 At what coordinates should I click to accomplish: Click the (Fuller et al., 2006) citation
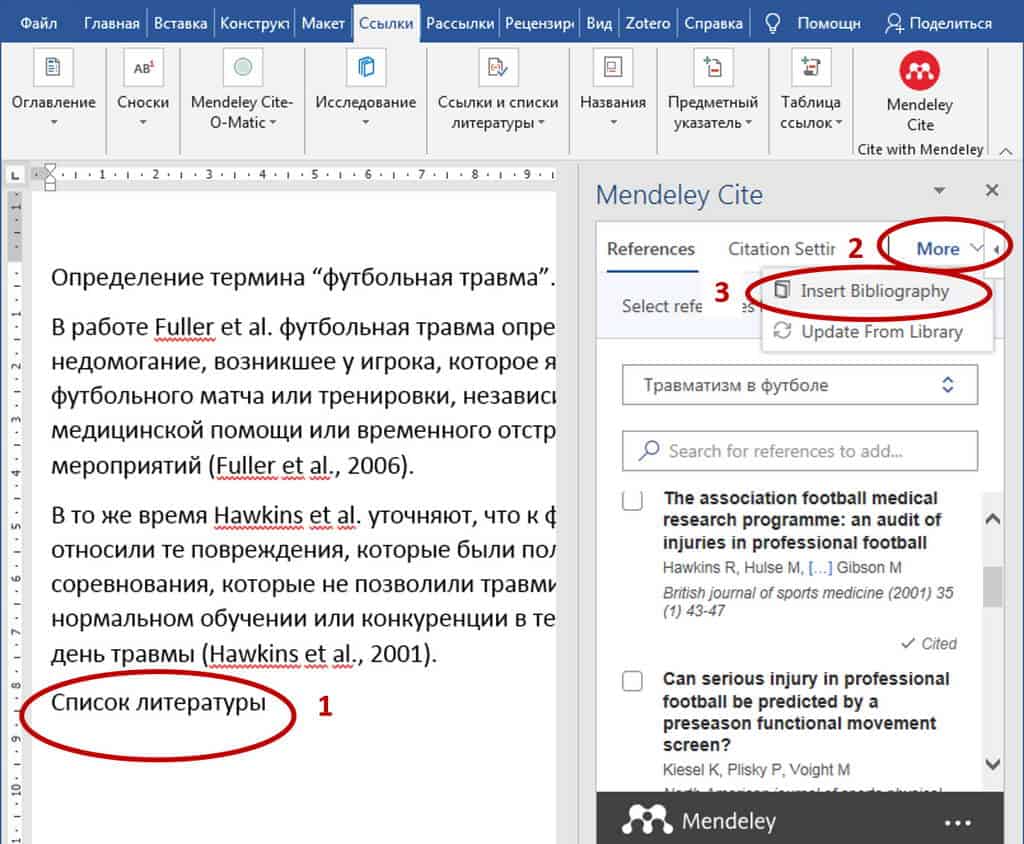point(311,466)
